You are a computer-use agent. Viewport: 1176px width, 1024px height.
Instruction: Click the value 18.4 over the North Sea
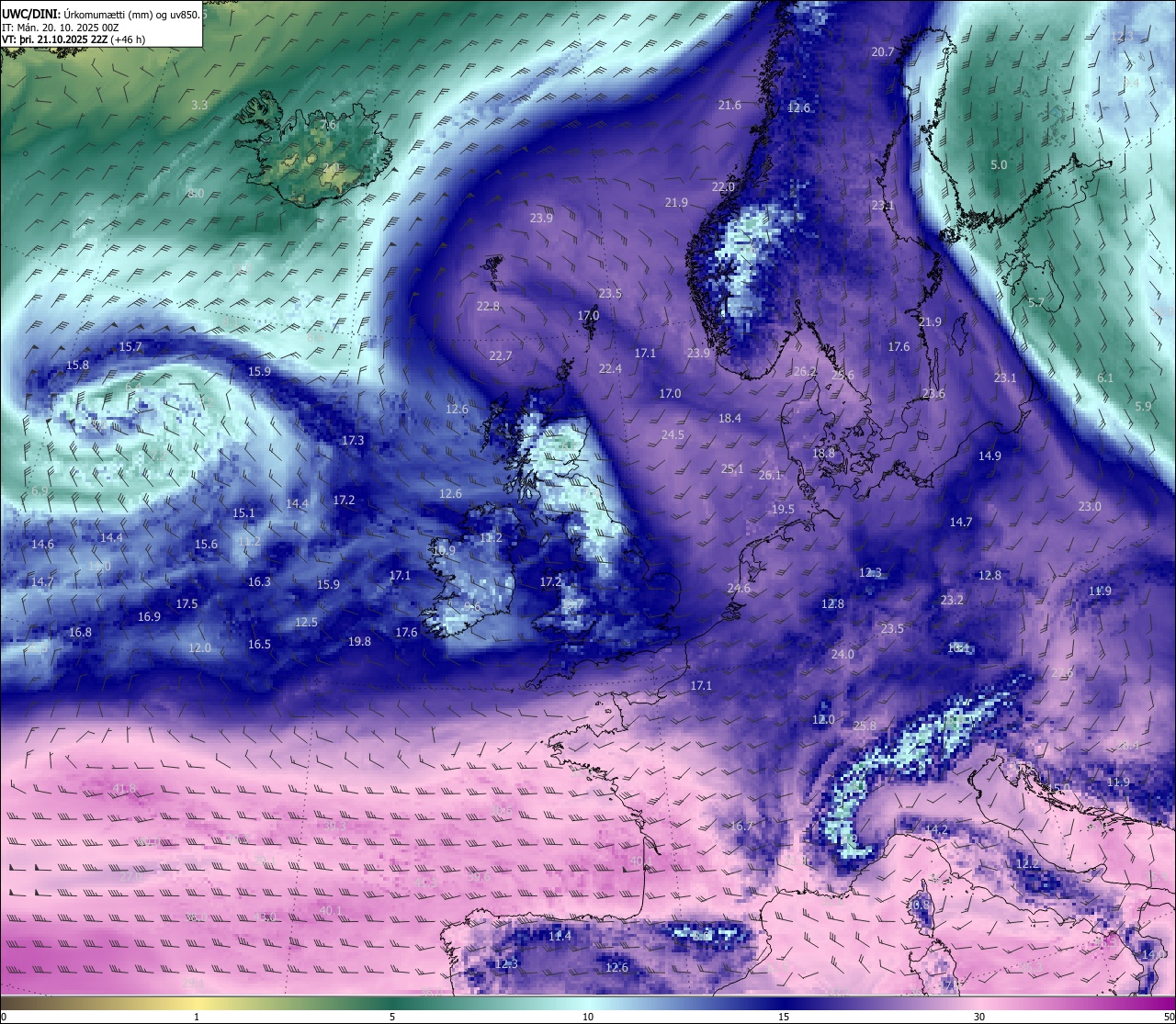point(729,418)
